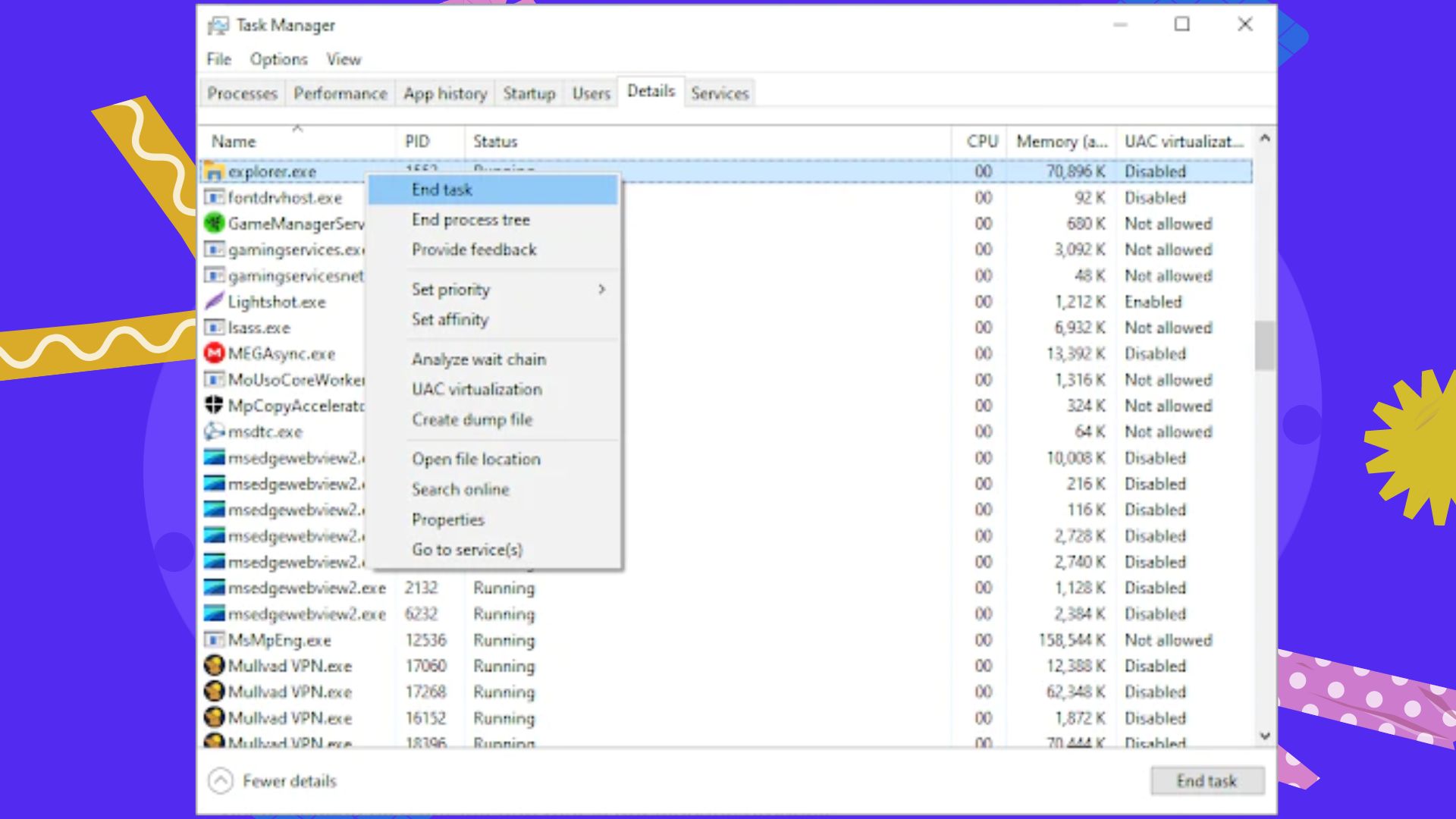Image resolution: width=1456 pixels, height=819 pixels.
Task: Click memory value 70,896 K
Action: (x=1075, y=172)
